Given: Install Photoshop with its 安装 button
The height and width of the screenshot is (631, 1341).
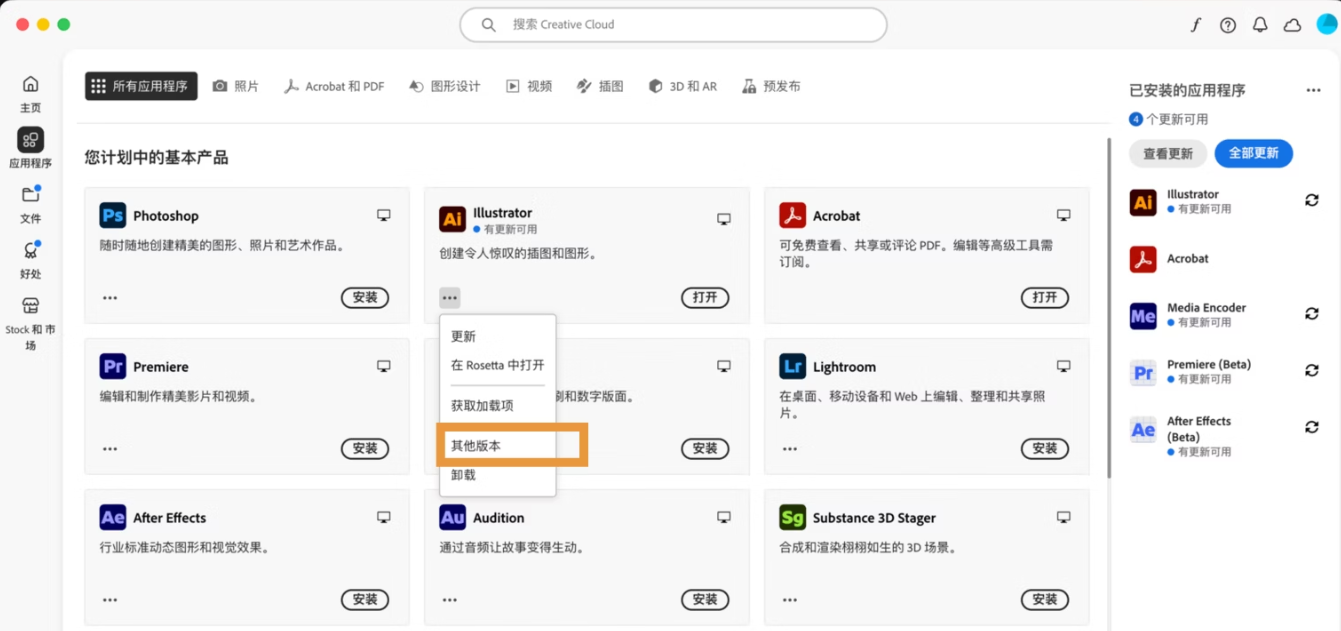Looking at the screenshot, I should coord(365,298).
